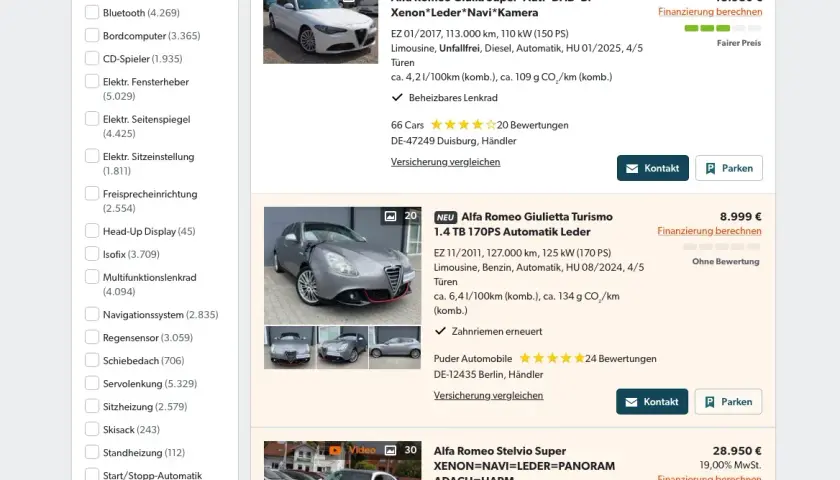Check the Bluetooth filter checkbox

tap(92, 12)
